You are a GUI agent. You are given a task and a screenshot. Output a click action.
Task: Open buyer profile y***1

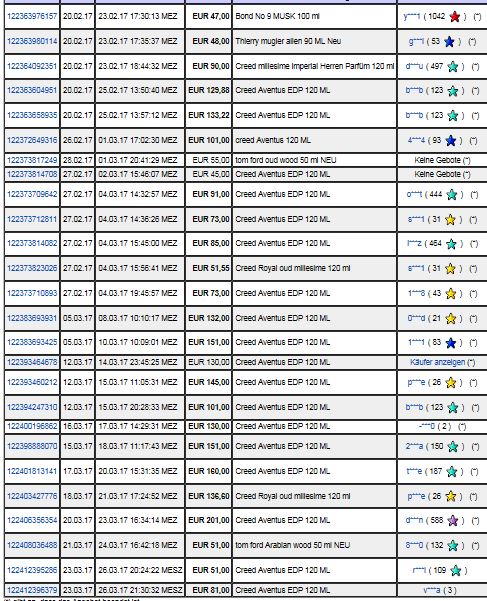[412, 16]
